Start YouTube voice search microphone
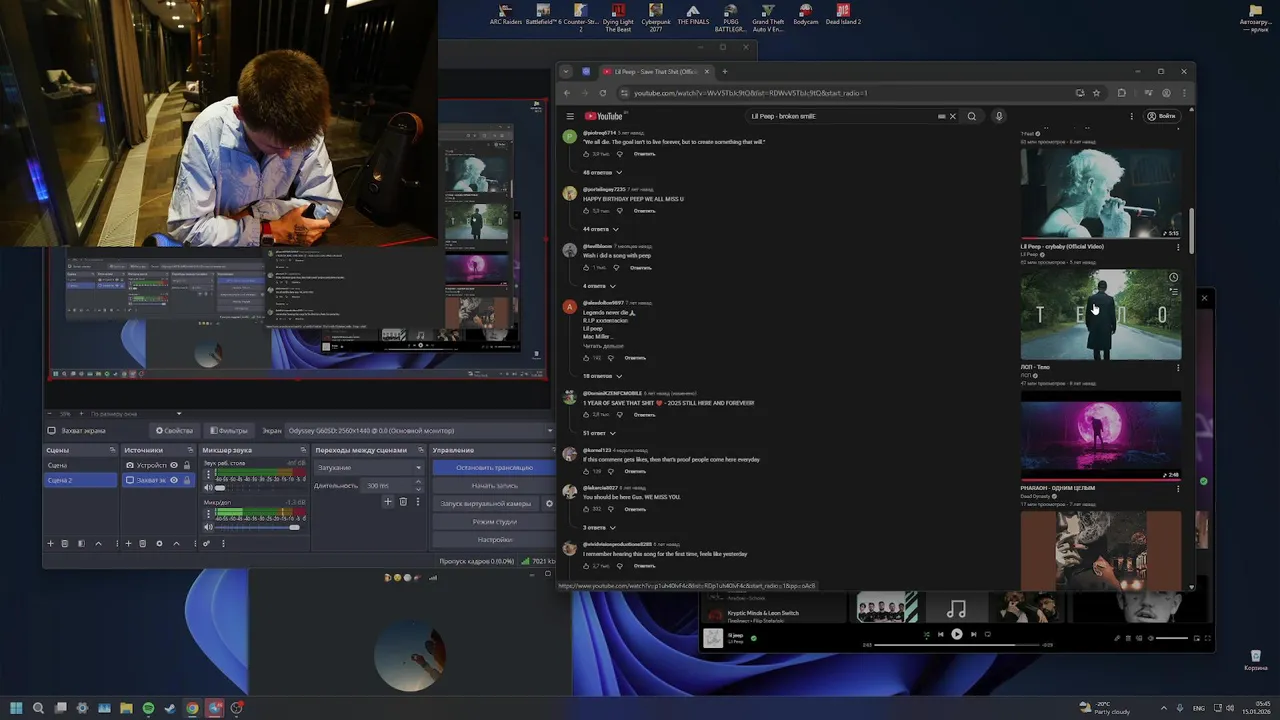Image resolution: width=1280 pixels, height=720 pixels. [998, 116]
